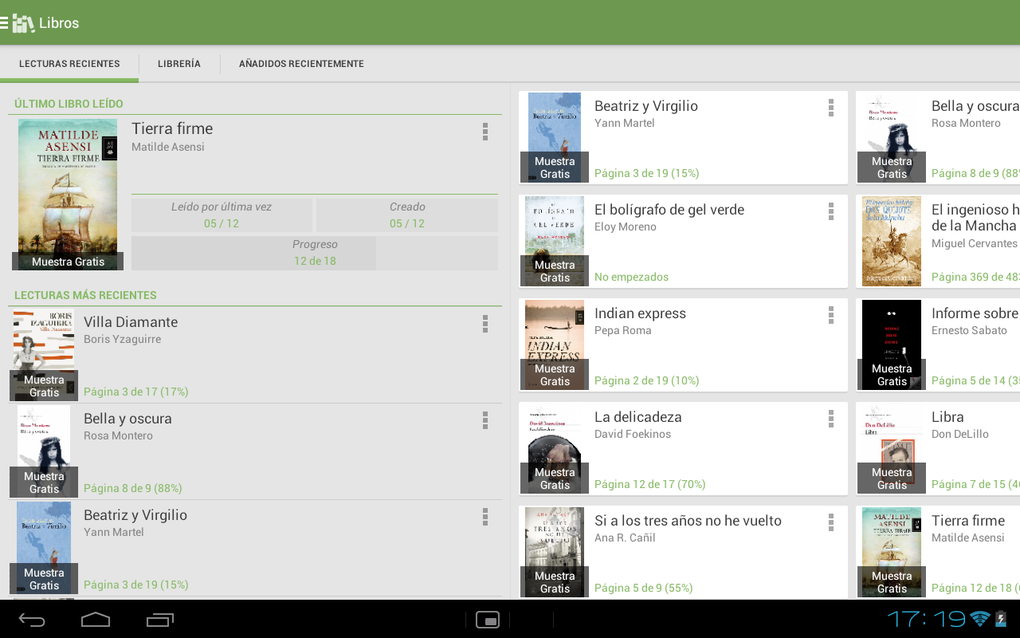Tap the screenshot icon in navigation bar
This screenshot has height=638, width=1020.
tap(488, 620)
